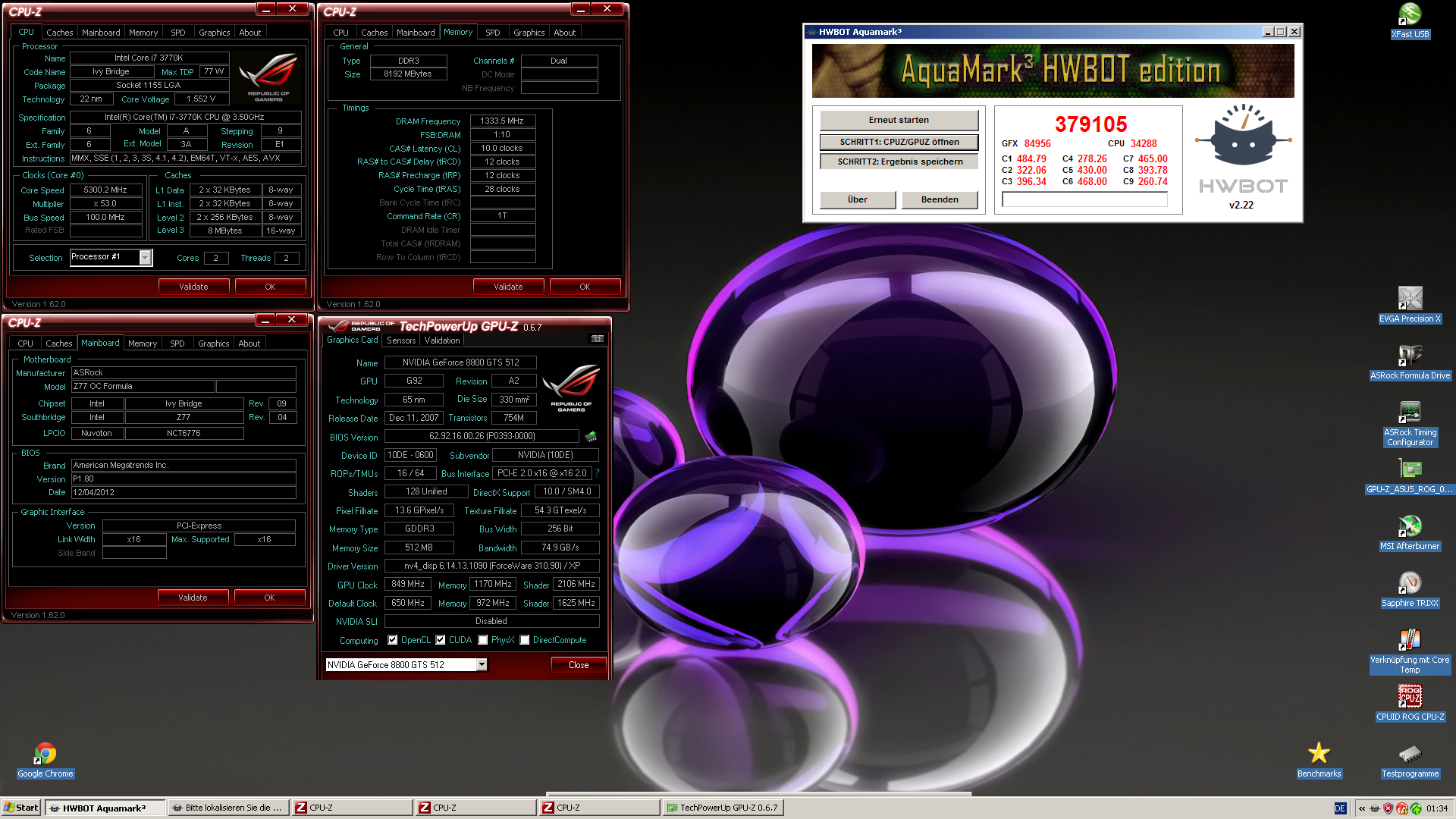The width and height of the screenshot is (1456, 819).
Task: Click the Driver Version field in GPU-Z
Action: pos(491,566)
